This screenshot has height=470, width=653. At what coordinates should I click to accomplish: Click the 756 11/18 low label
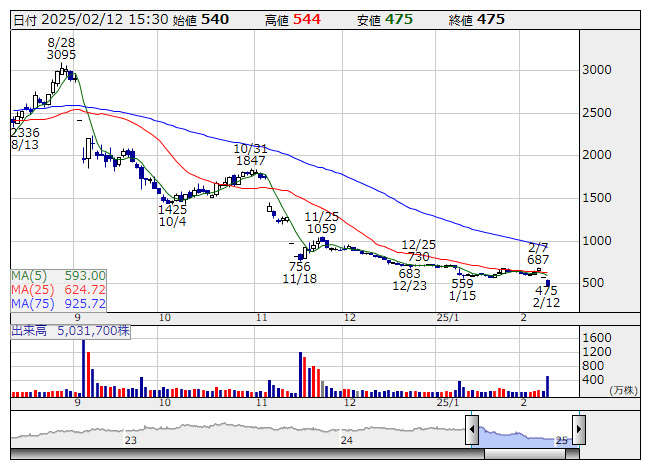pyautogui.click(x=299, y=272)
